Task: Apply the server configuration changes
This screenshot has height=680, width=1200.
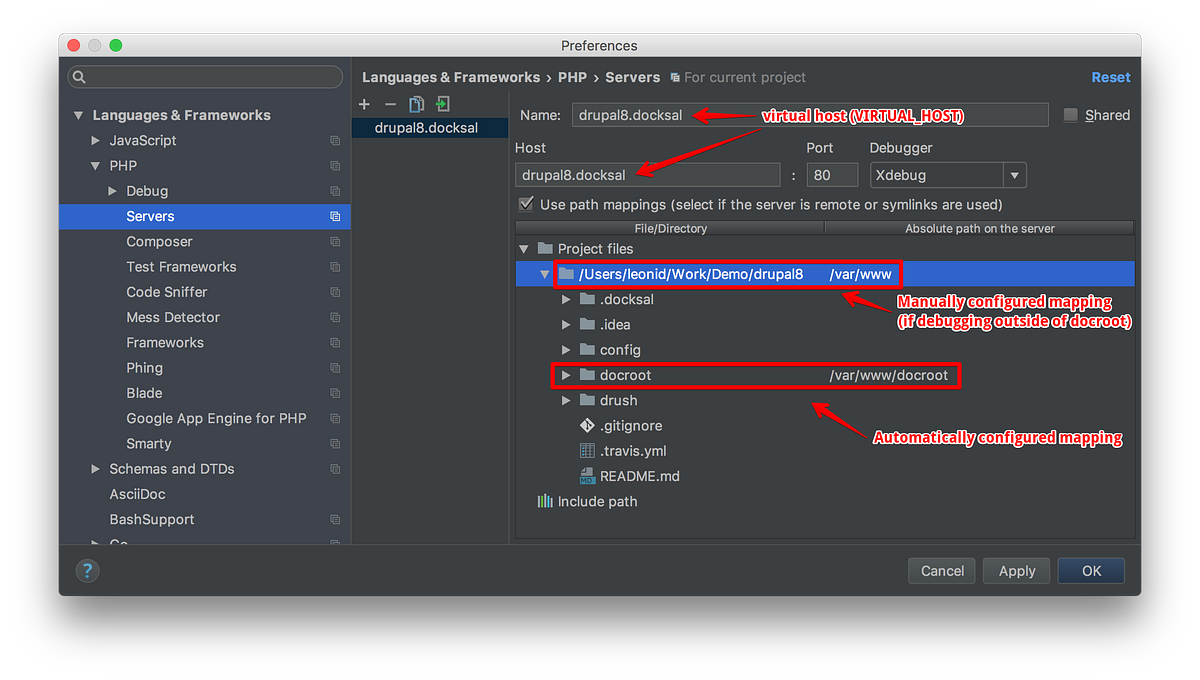Action: [1016, 570]
